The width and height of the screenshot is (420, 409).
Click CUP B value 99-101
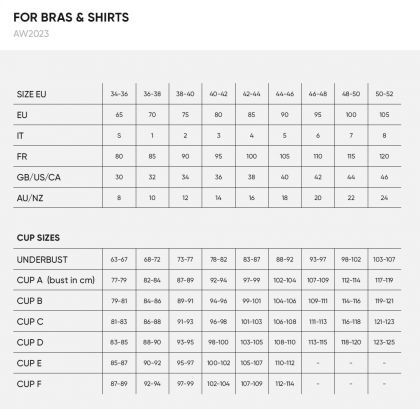(251, 301)
